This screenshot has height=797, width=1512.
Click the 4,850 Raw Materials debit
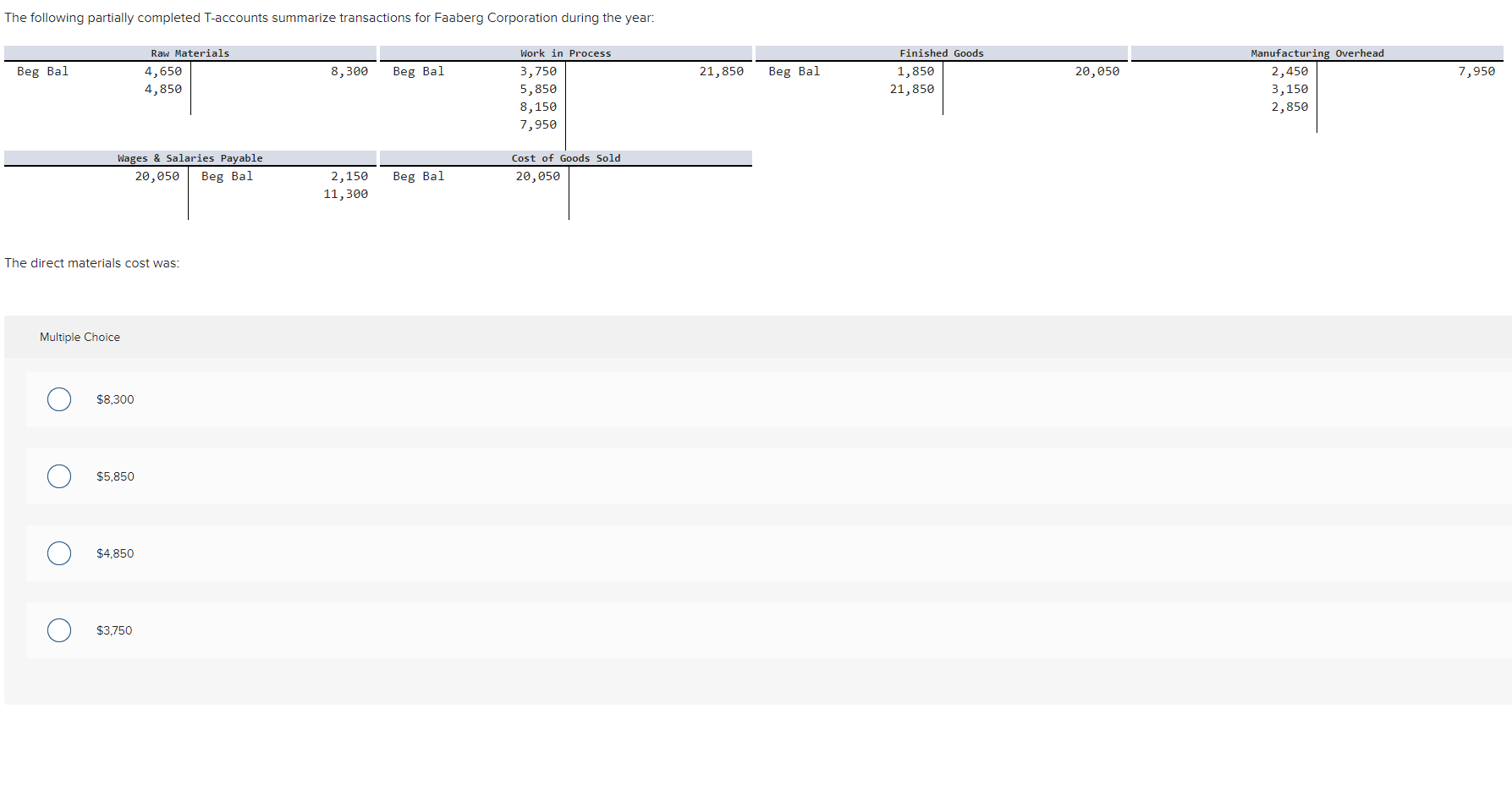(163, 89)
